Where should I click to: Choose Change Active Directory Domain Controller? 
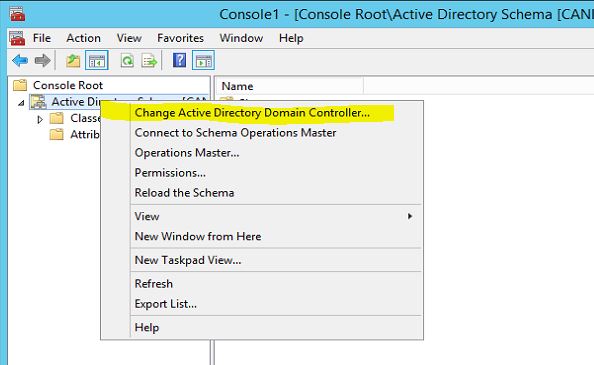pyautogui.click(x=262, y=113)
